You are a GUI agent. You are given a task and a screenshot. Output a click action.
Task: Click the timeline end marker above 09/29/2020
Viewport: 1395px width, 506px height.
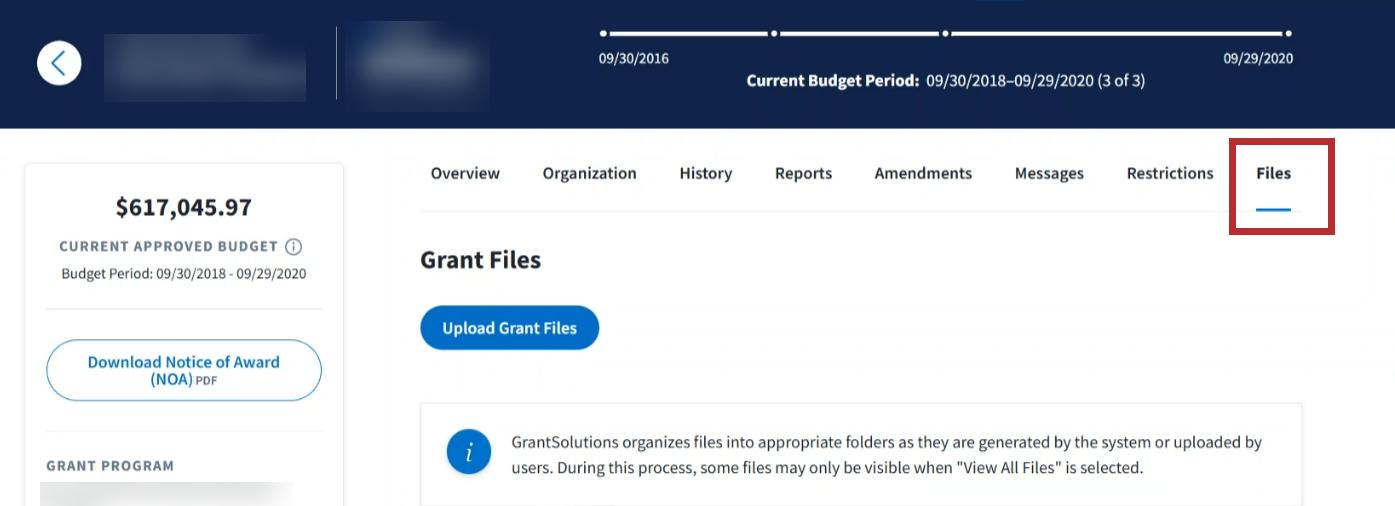[1288, 33]
